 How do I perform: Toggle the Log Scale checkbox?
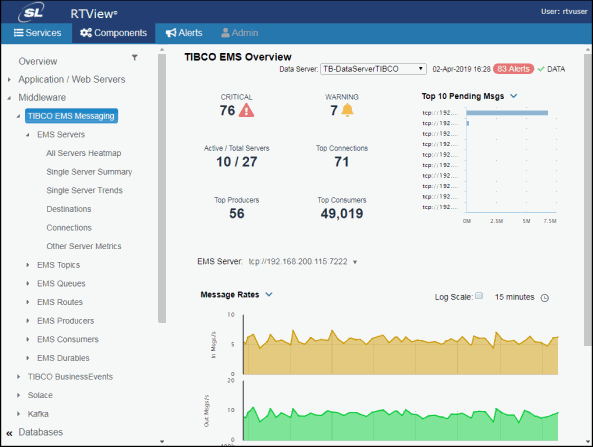pyautogui.click(x=479, y=296)
